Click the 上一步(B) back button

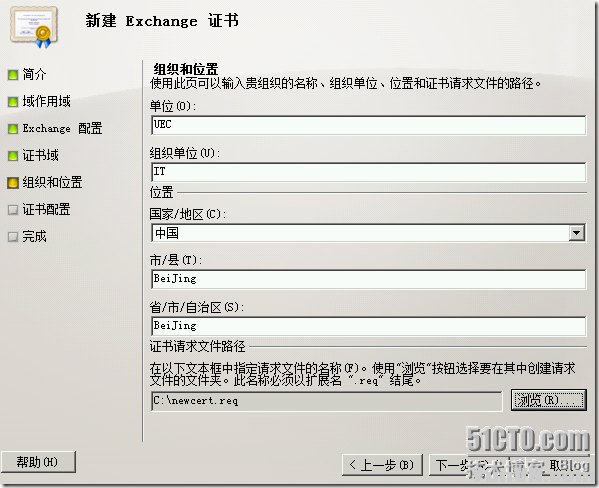(x=382, y=465)
